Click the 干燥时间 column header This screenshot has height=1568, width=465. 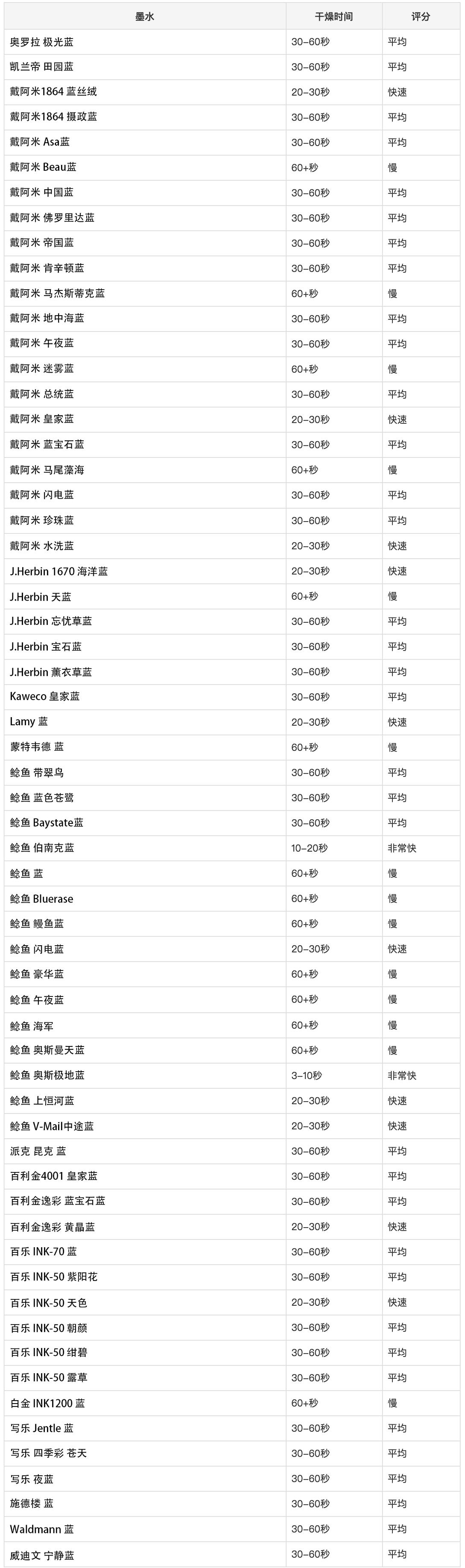(x=333, y=16)
